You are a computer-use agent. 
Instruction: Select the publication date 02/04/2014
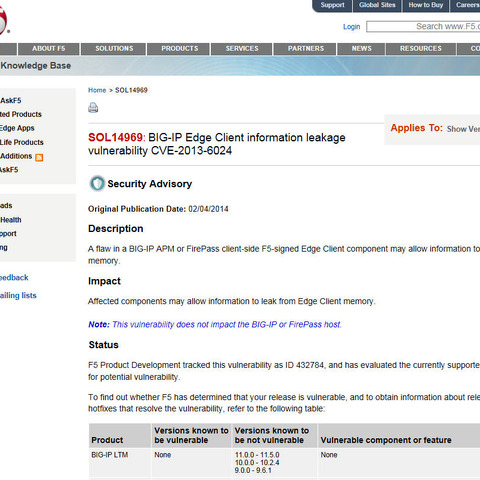(x=208, y=209)
